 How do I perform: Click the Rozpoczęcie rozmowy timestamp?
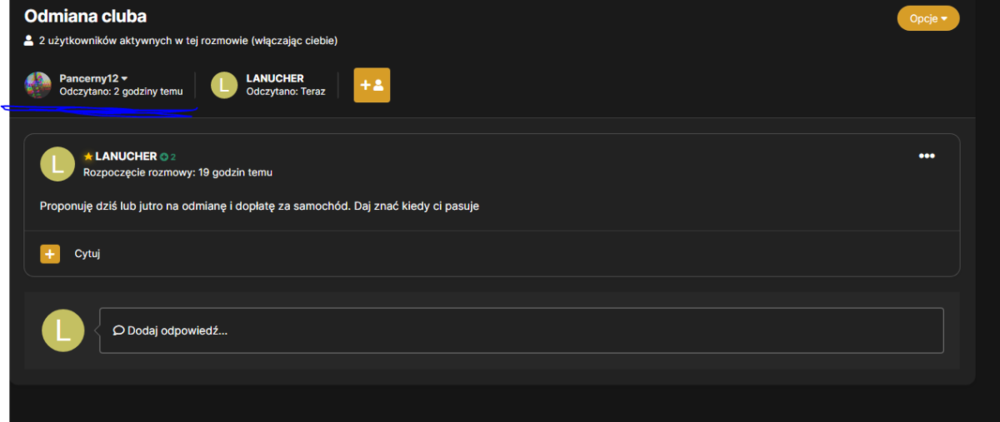(x=181, y=172)
